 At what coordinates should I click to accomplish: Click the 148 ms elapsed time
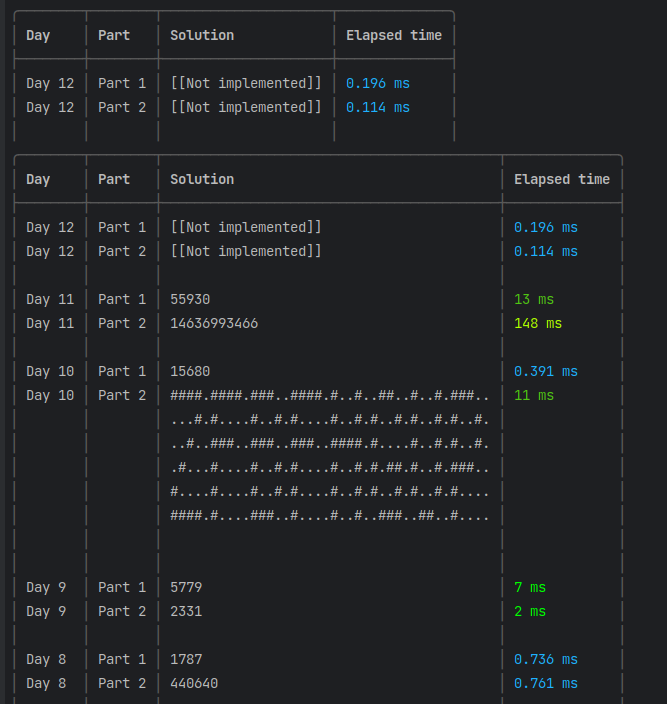(x=538, y=324)
